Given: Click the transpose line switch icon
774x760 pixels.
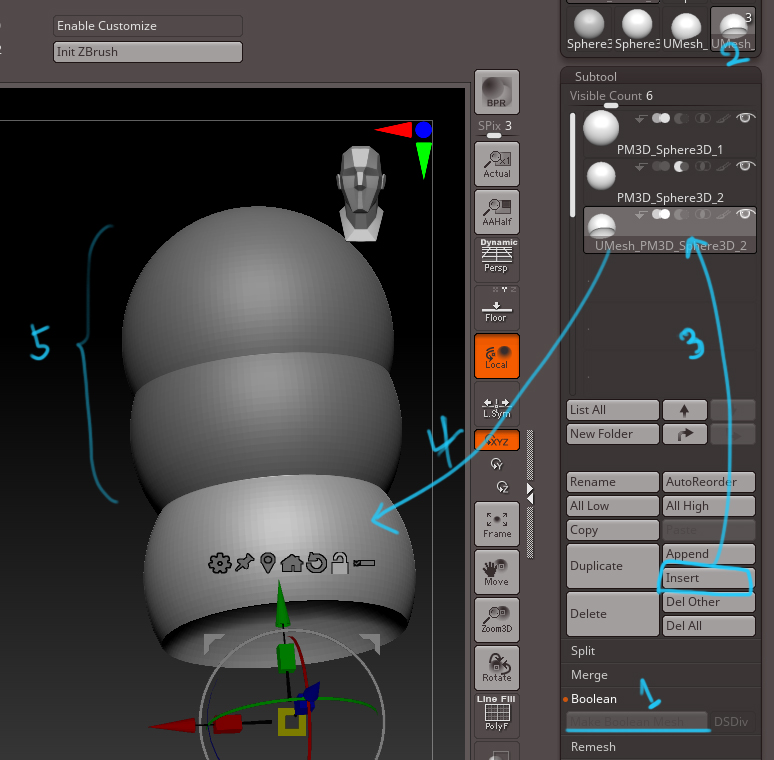Looking at the screenshot, I should 364,563.
